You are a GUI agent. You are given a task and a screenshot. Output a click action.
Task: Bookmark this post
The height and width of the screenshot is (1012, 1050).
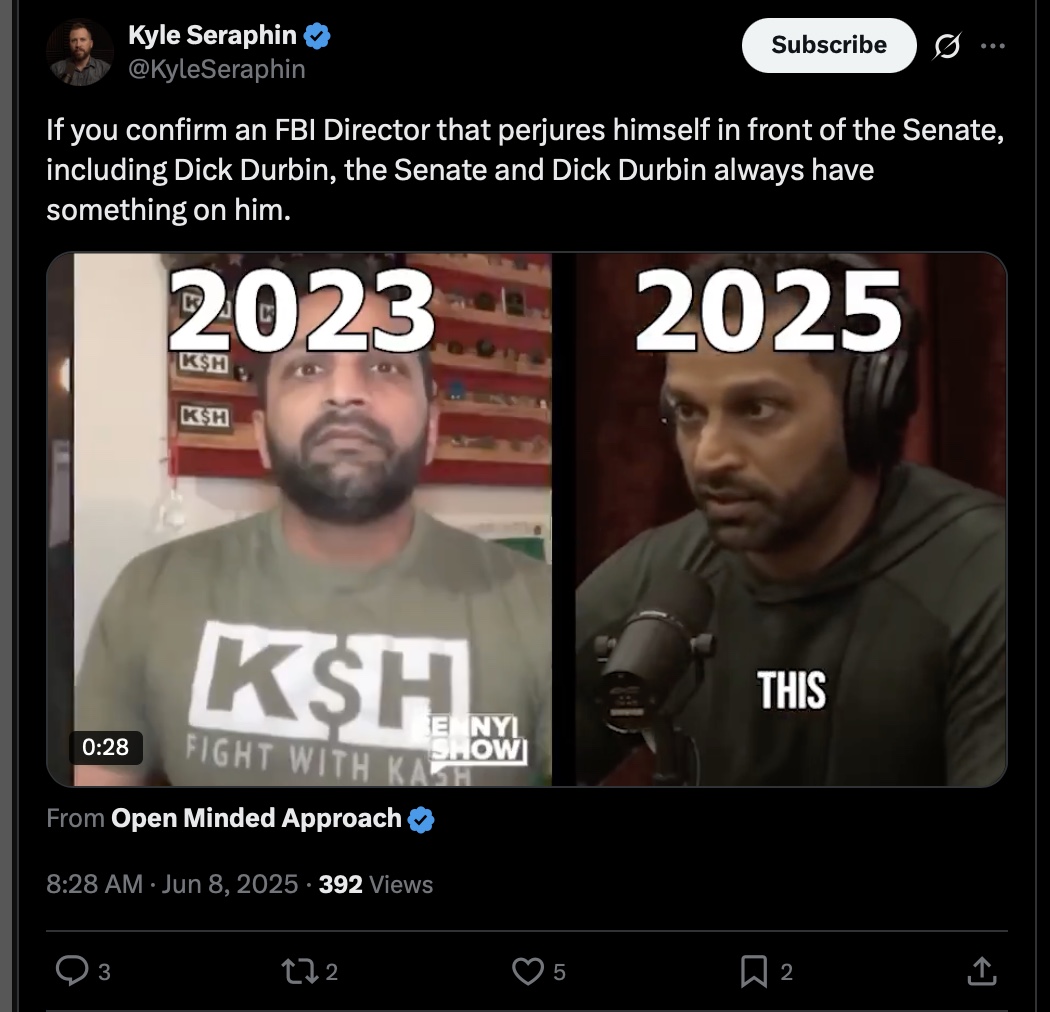[753, 972]
